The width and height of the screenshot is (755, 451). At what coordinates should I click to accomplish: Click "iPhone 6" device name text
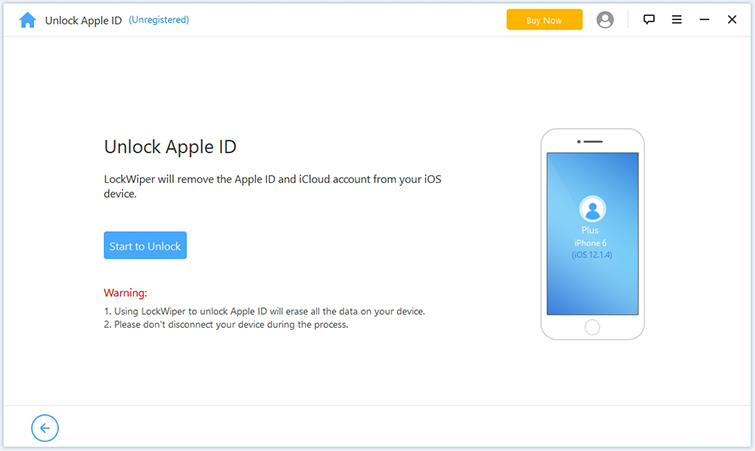click(590, 243)
